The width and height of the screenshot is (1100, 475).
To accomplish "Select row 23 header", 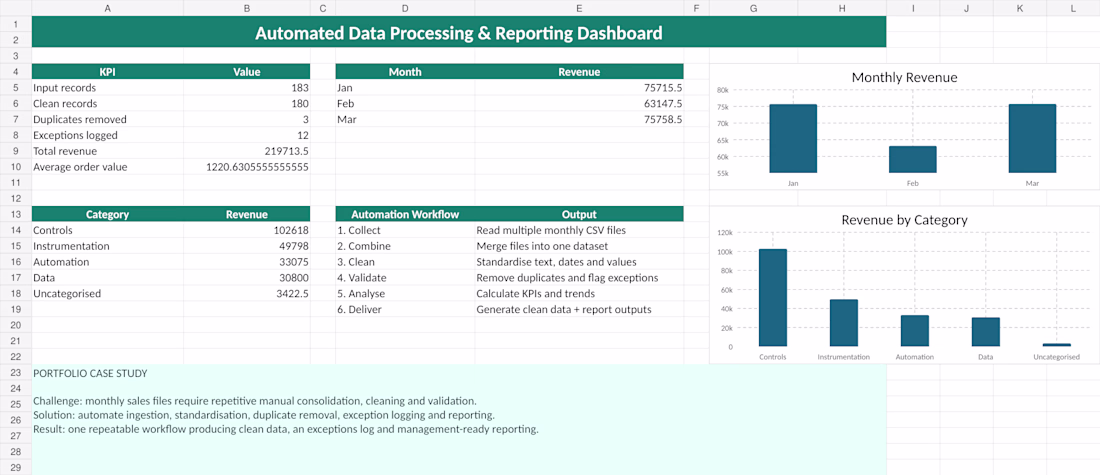I will tap(15, 373).
